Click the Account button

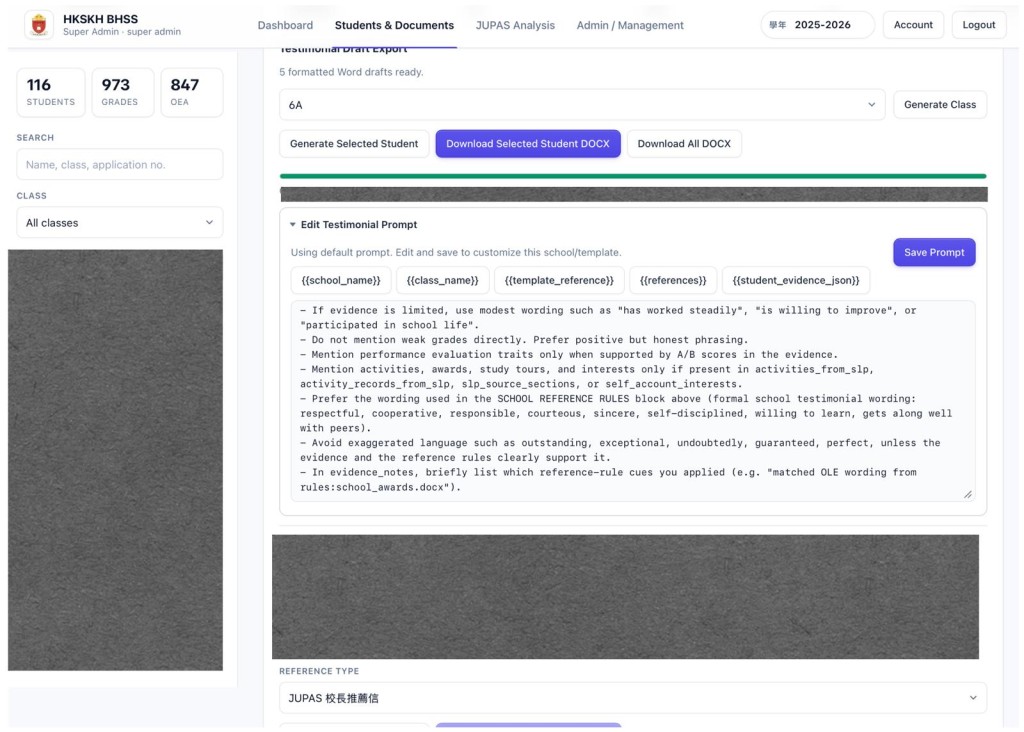(x=913, y=25)
